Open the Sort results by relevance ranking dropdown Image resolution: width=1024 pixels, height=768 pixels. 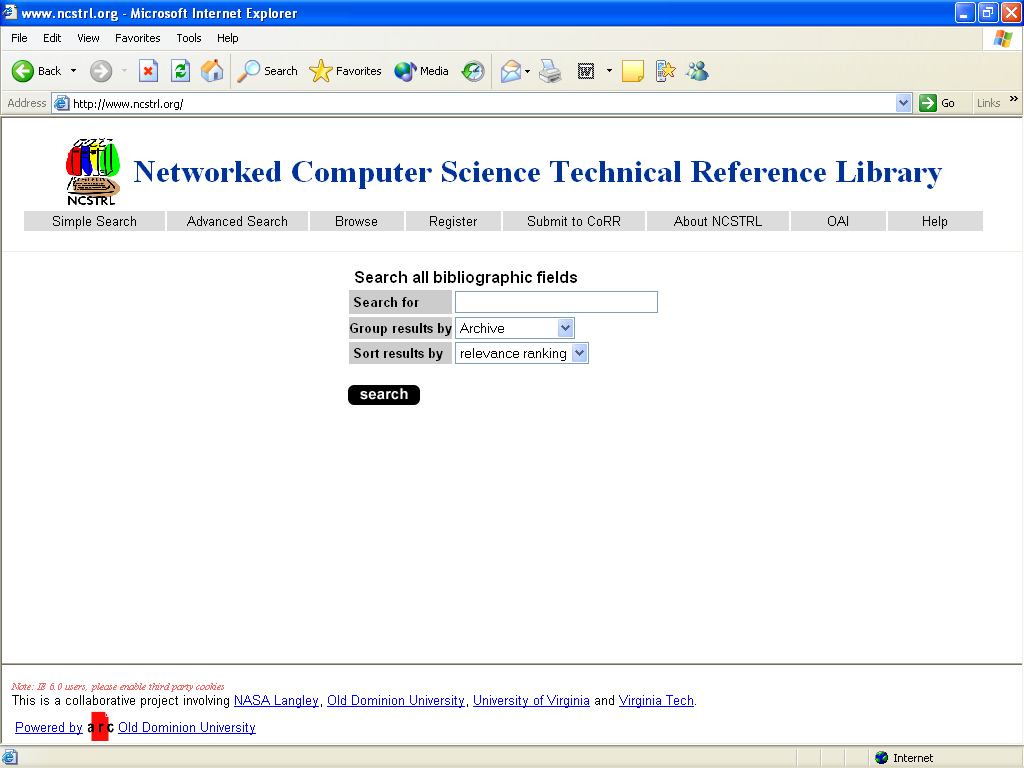click(520, 352)
